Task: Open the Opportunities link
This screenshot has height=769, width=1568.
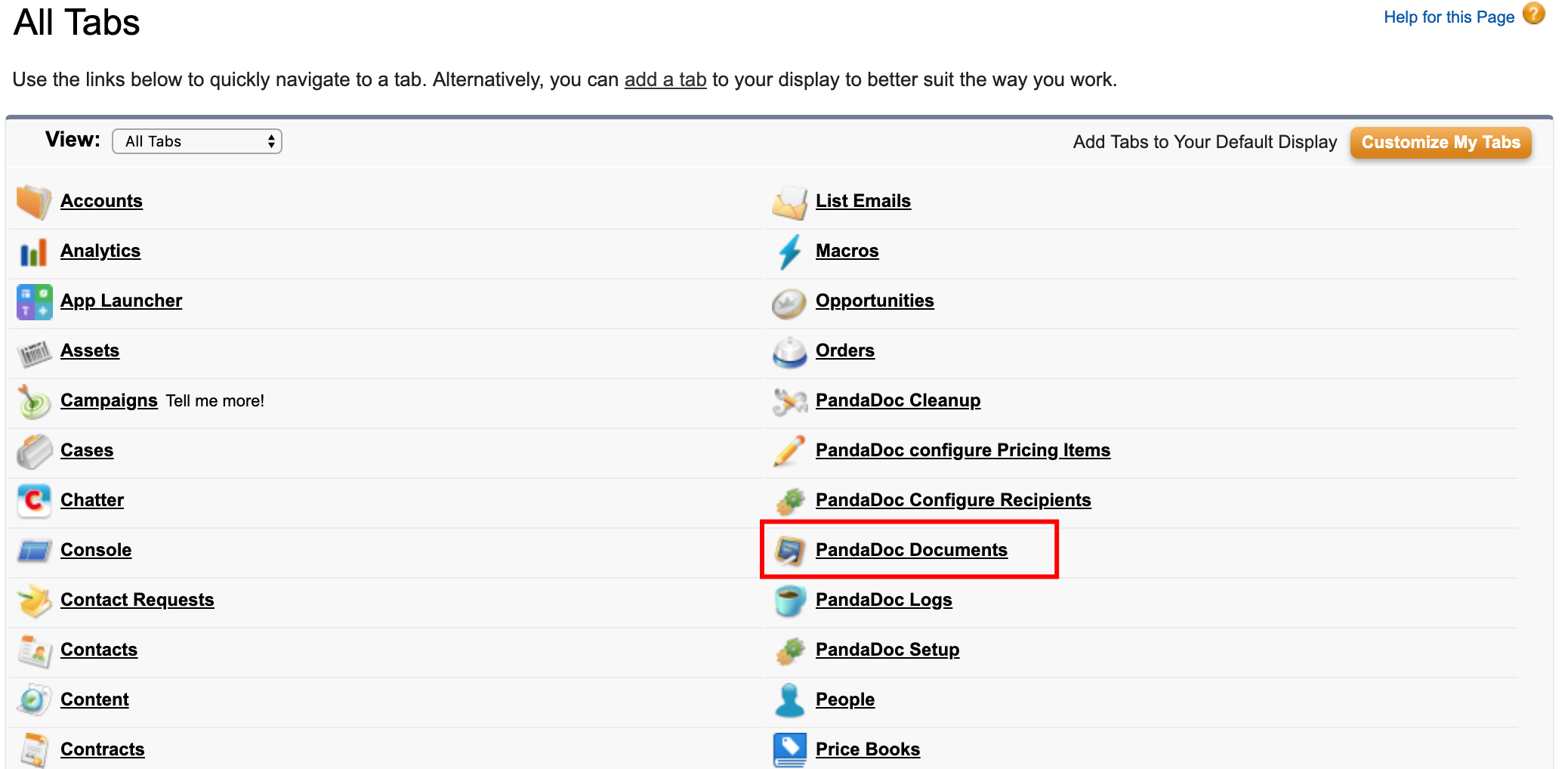Action: pos(875,301)
